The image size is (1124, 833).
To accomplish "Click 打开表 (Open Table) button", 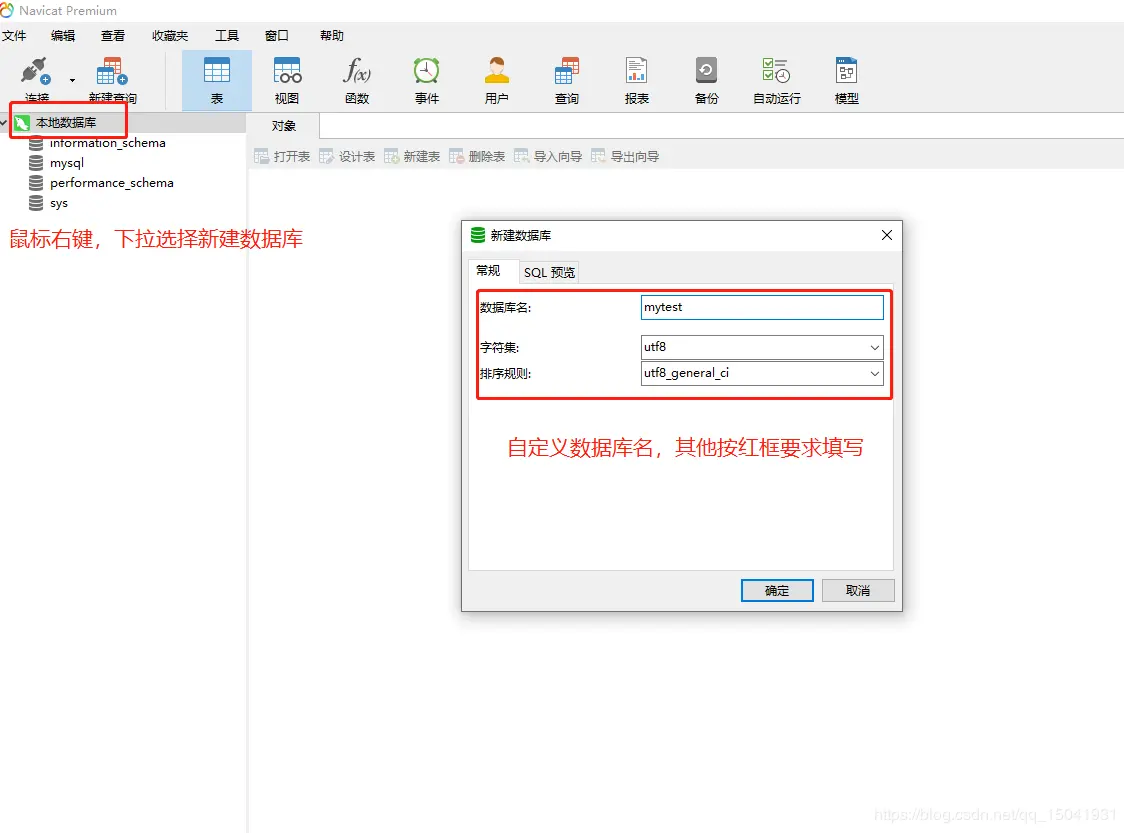I will tap(282, 156).
